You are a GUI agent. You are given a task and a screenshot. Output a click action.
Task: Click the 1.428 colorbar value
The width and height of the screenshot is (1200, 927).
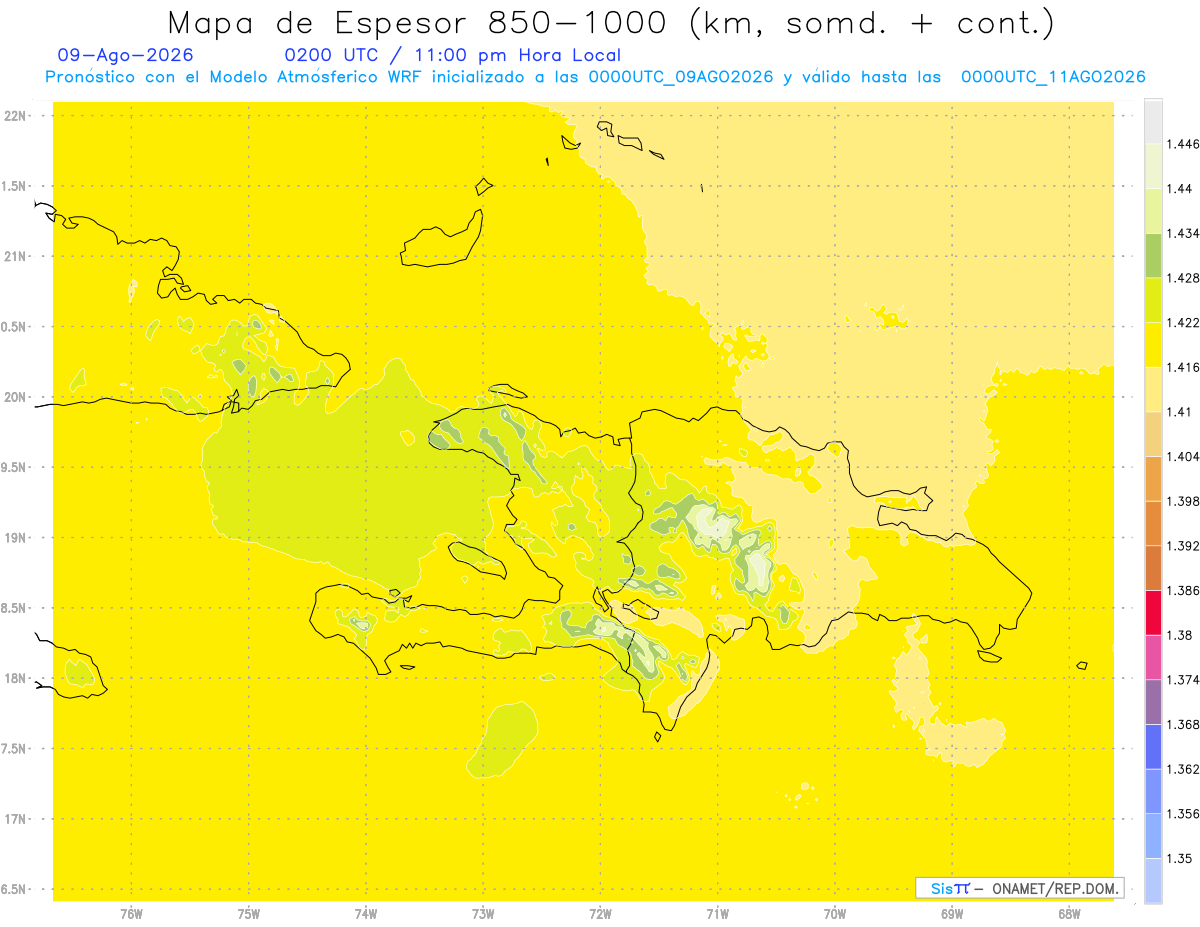coord(1182,278)
